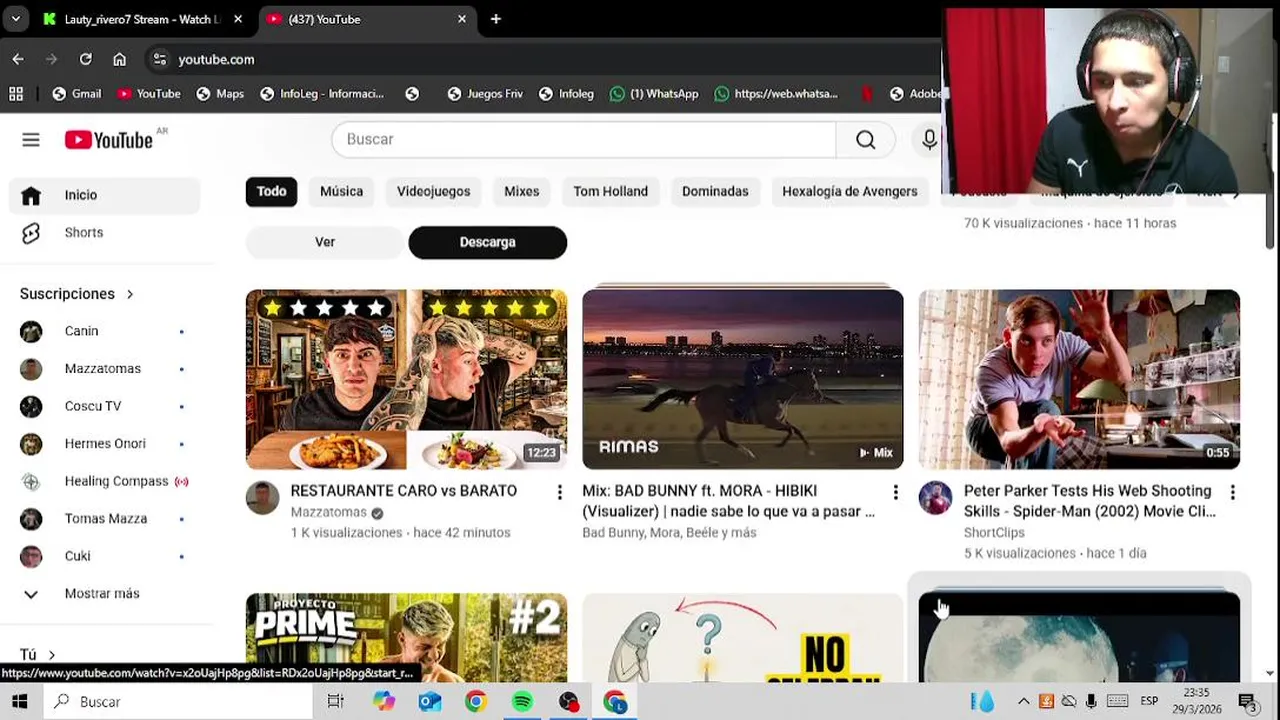Image resolution: width=1280 pixels, height=720 pixels.
Task: Select the Hexalogía de Avengers chip
Action: (x=849, y=191)
